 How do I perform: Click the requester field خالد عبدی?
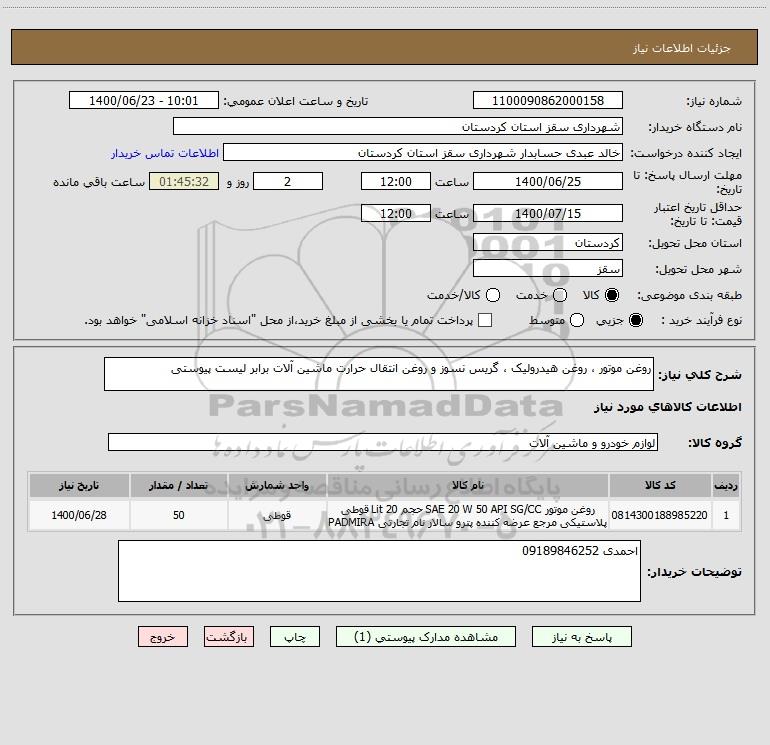[423, 152]
